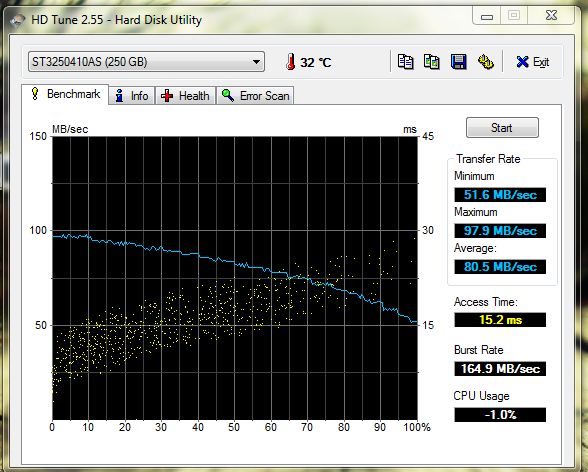
Task: Click the Minimum transfer rate value field
Action: [500, 195]
